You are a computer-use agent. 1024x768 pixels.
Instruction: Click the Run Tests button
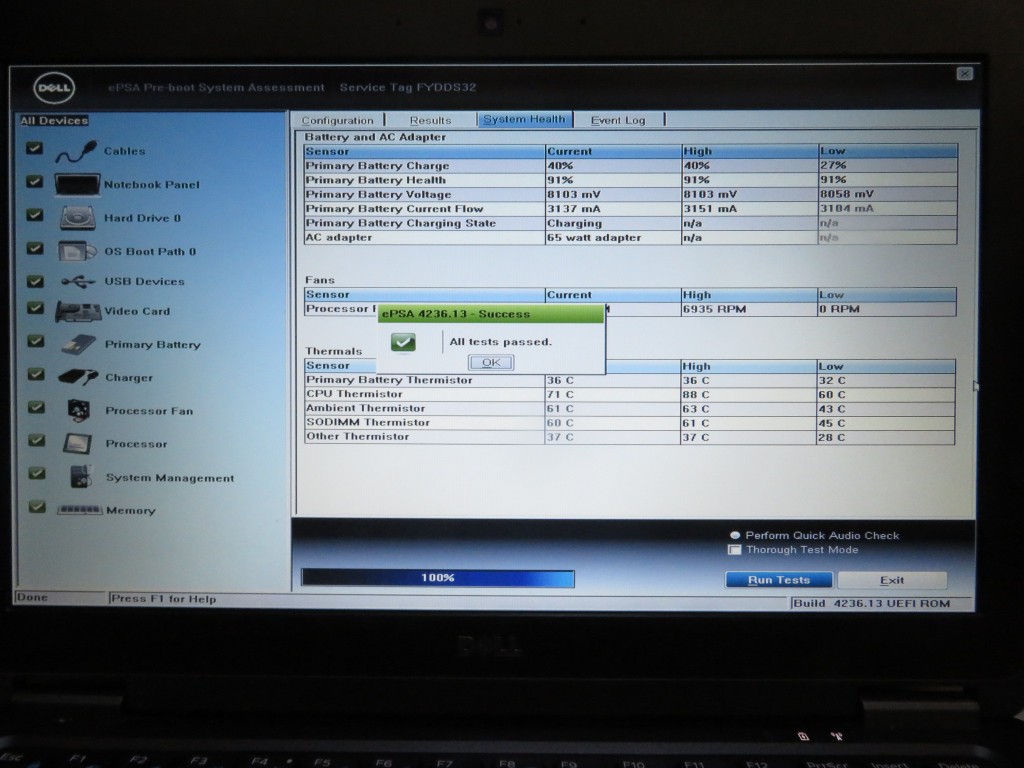tap(778, 580)
